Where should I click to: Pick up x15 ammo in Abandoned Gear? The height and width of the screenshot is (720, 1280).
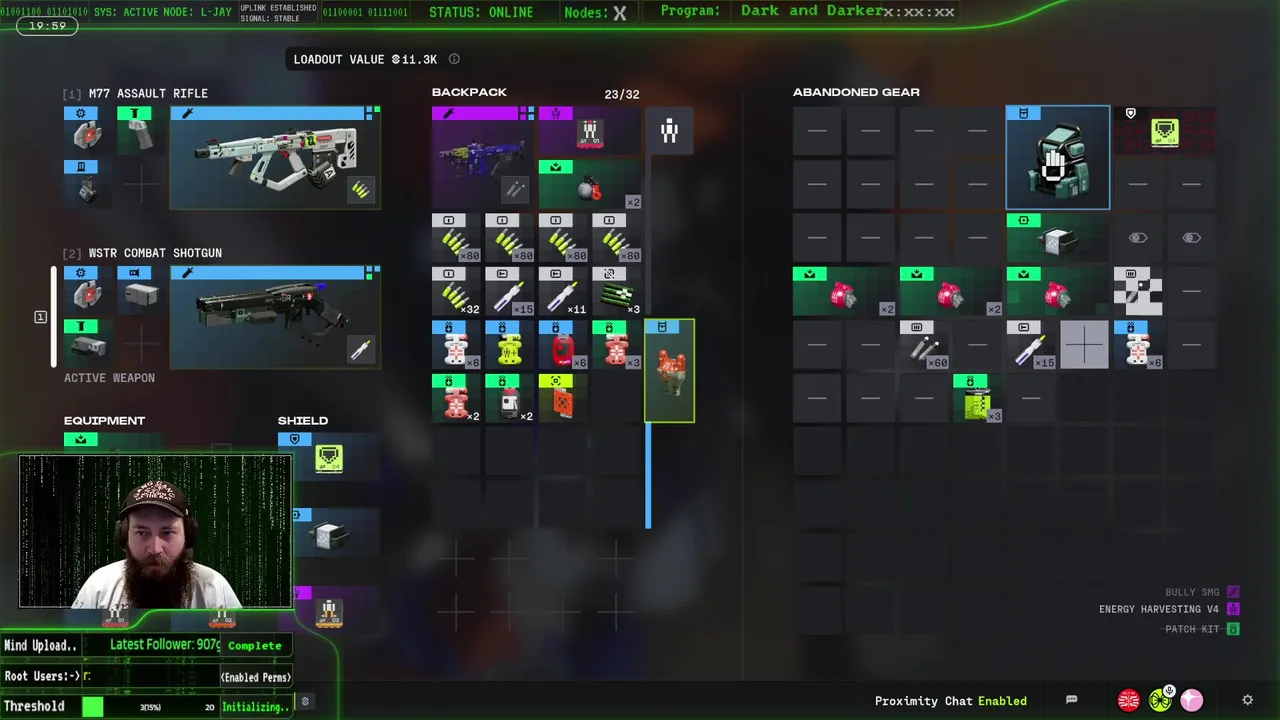[1031, 345]
